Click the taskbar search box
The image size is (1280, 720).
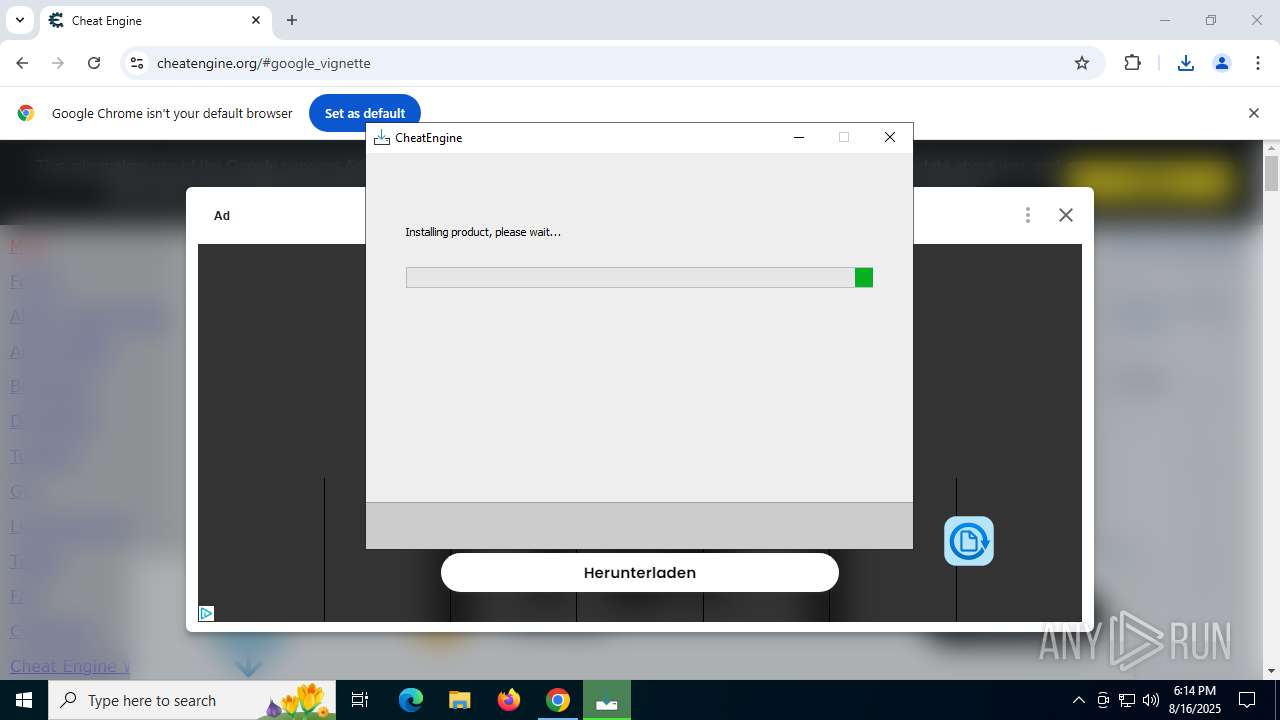[x=192, y=700]
